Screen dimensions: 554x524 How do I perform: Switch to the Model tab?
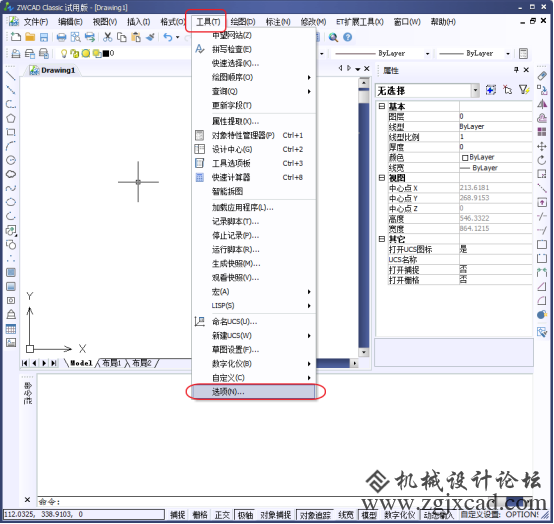point(81,363)
